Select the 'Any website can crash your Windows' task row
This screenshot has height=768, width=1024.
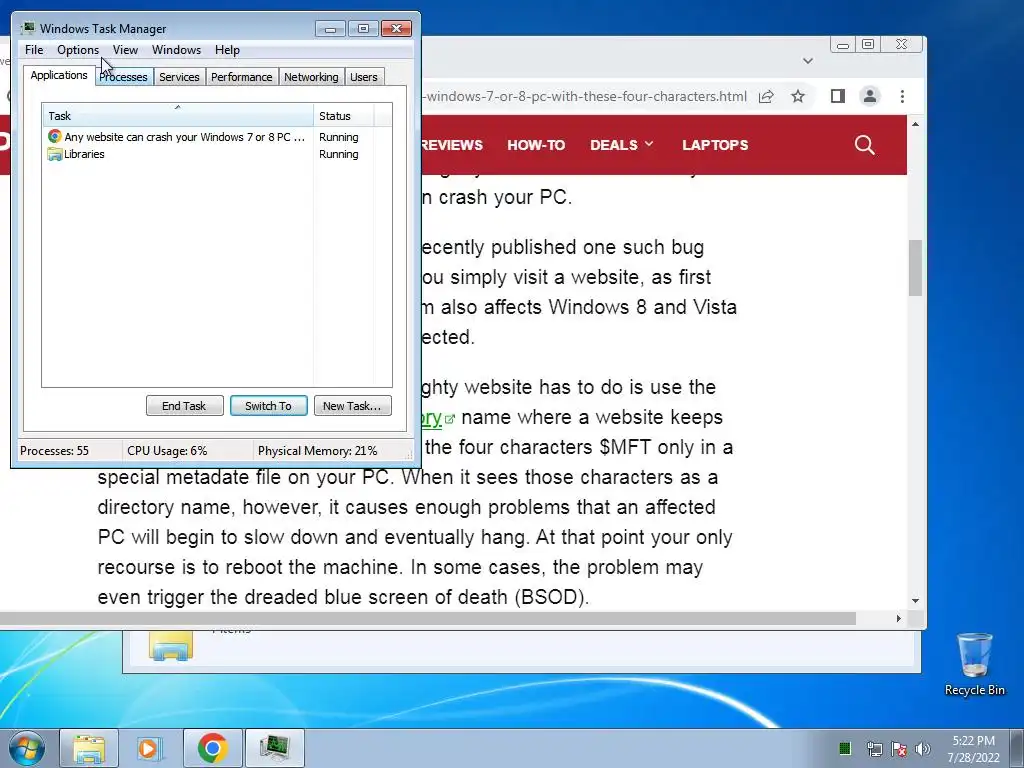176,137
